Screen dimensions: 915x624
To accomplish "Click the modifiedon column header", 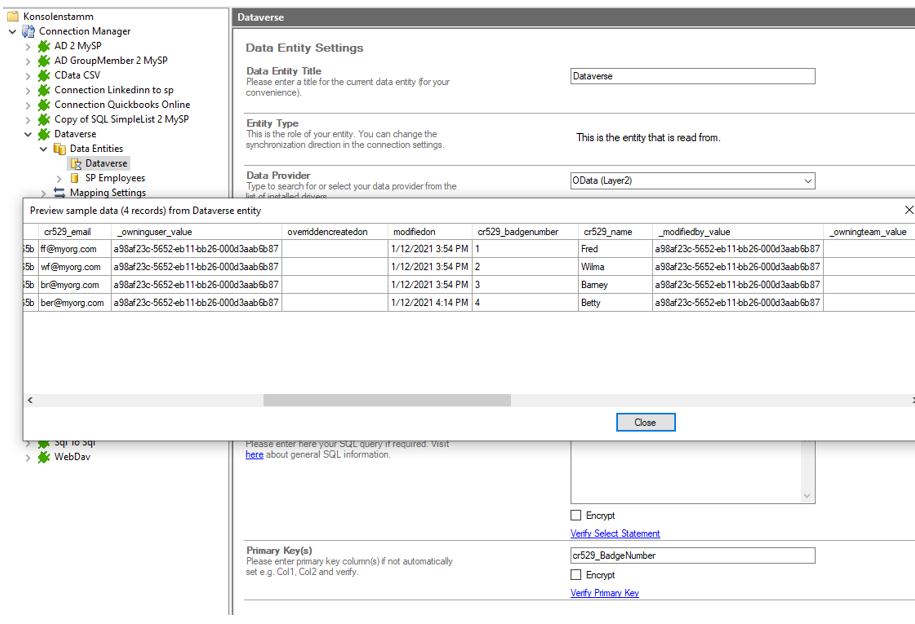I will pos(415,232).
